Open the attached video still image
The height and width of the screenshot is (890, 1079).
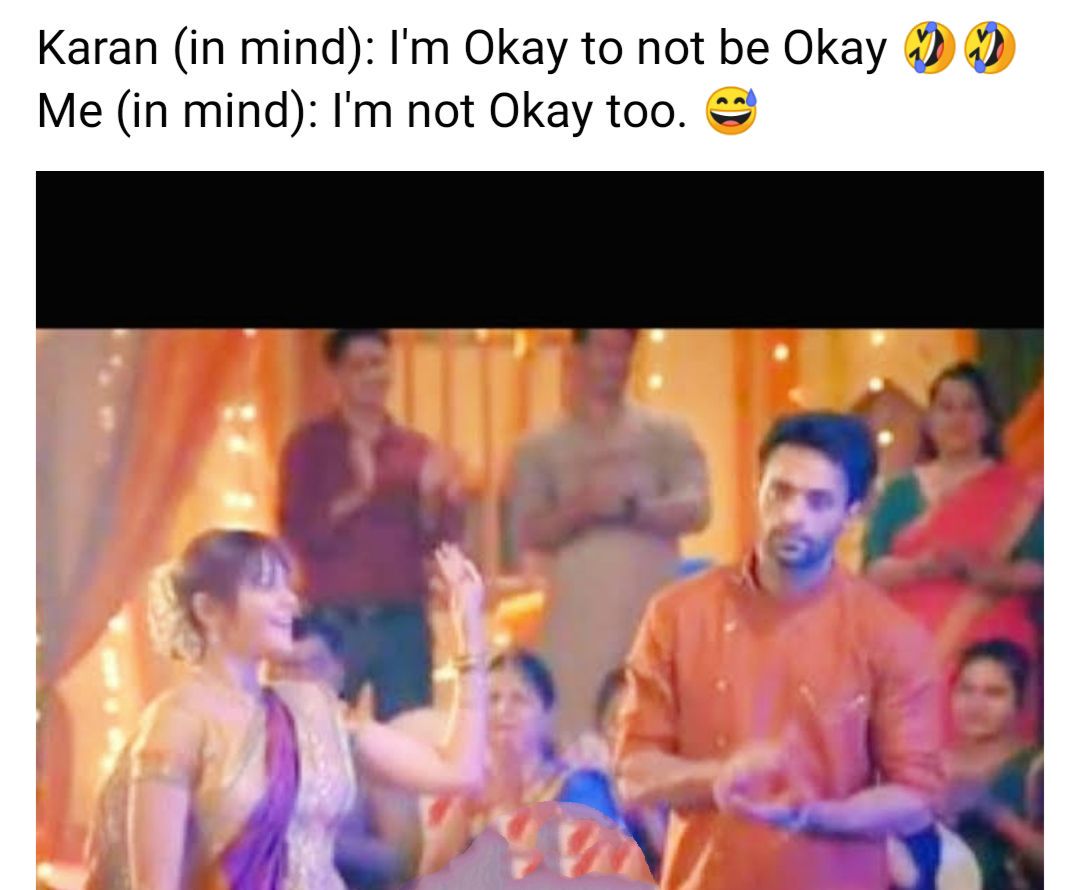pyautogui.click(x=540, y=530)
